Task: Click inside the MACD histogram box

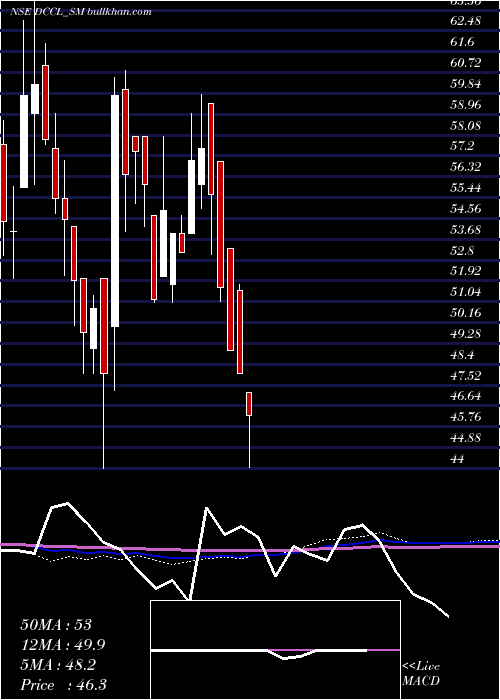Action: point(275,650)
